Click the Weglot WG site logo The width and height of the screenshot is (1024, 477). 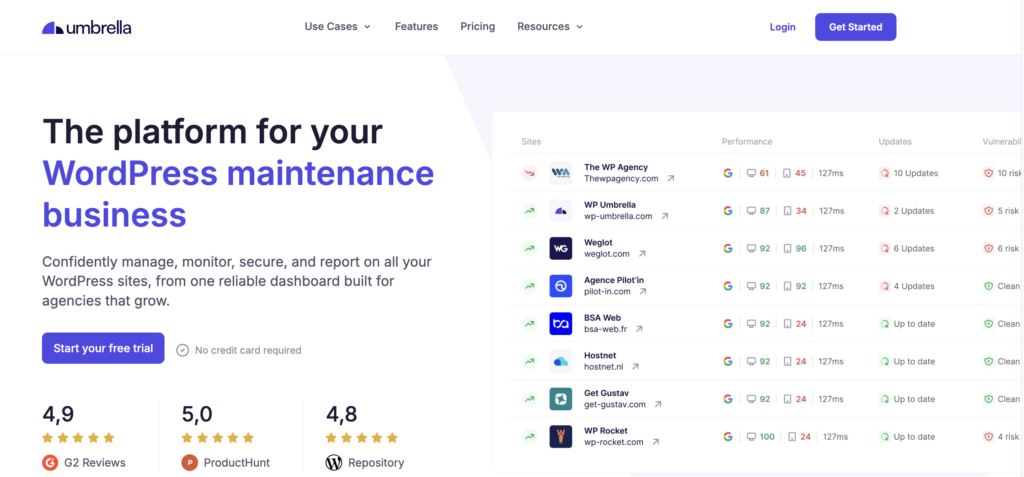(561, 248)
